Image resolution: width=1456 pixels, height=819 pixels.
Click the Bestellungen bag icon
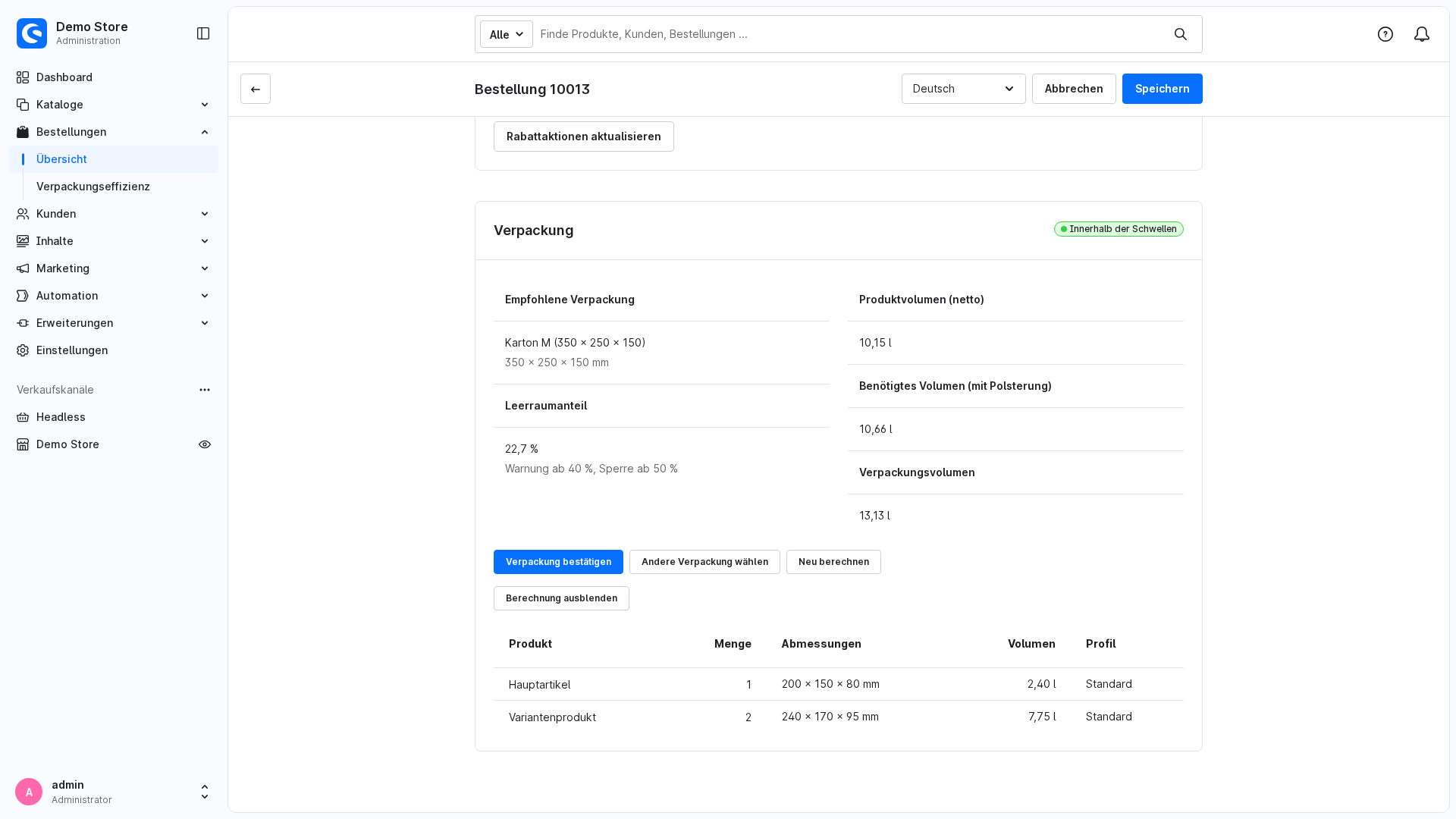pyautogui.click(x=23, y=132)
